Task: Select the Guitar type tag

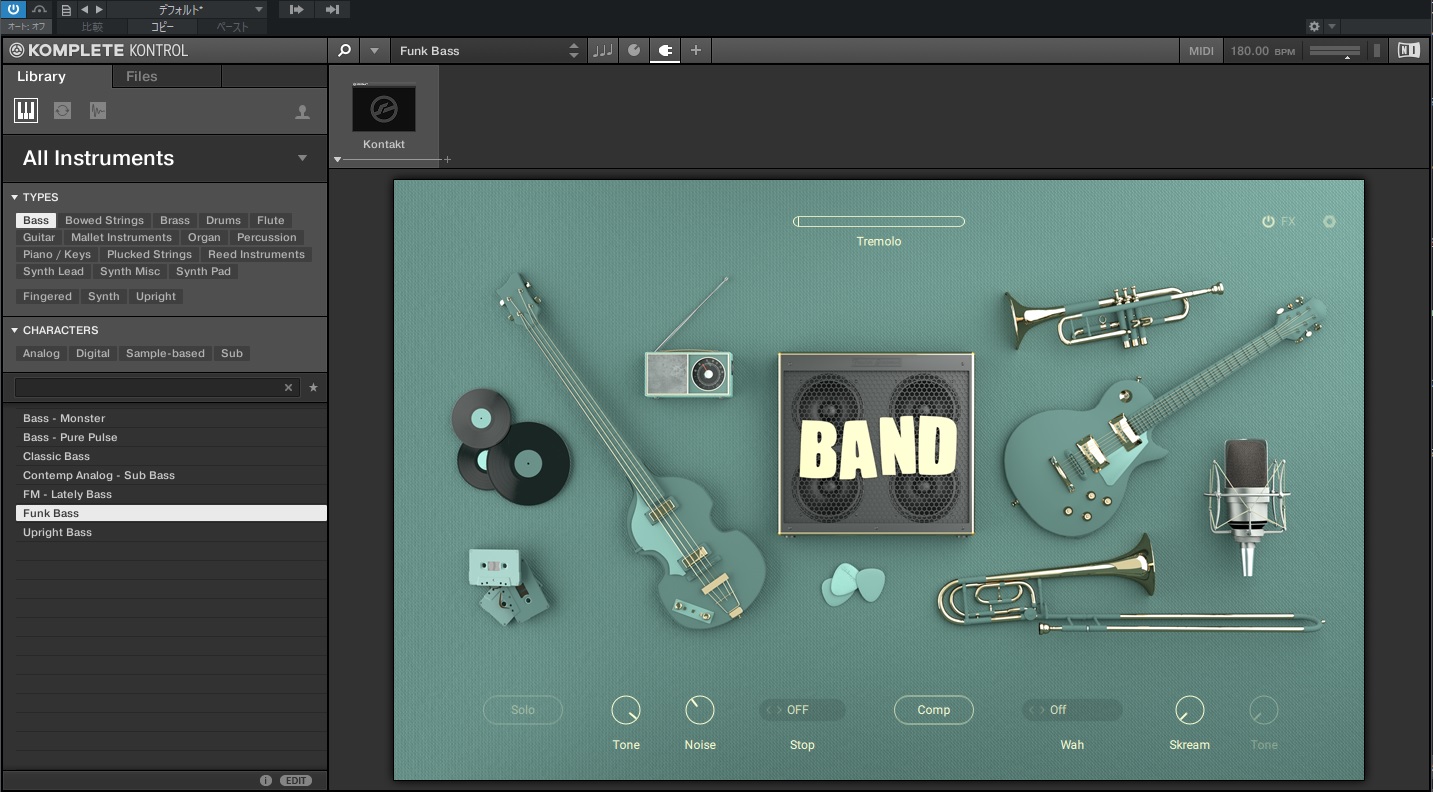Action: pos(39,237)
